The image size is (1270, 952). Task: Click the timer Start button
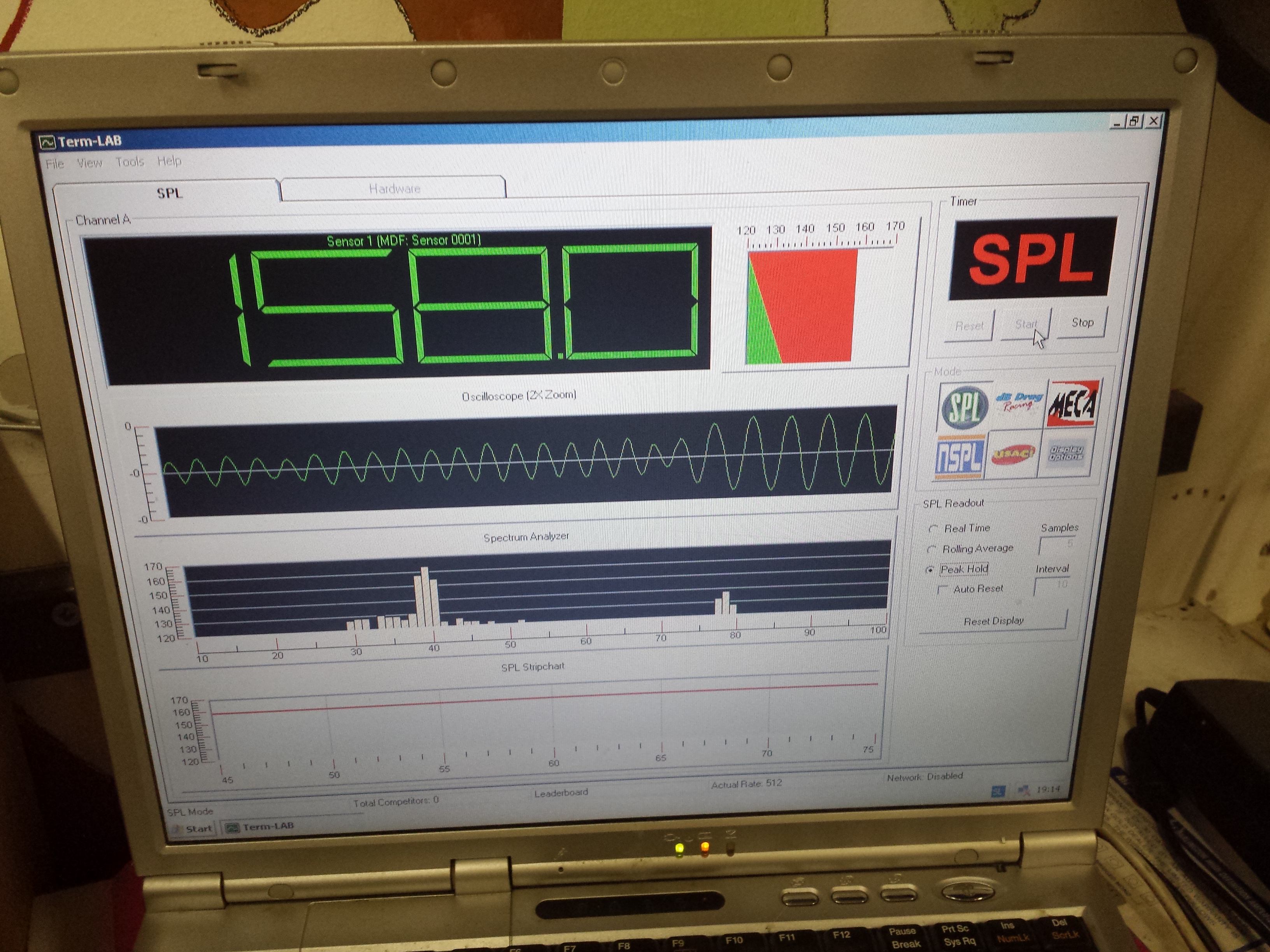[x=1026, y=324]
